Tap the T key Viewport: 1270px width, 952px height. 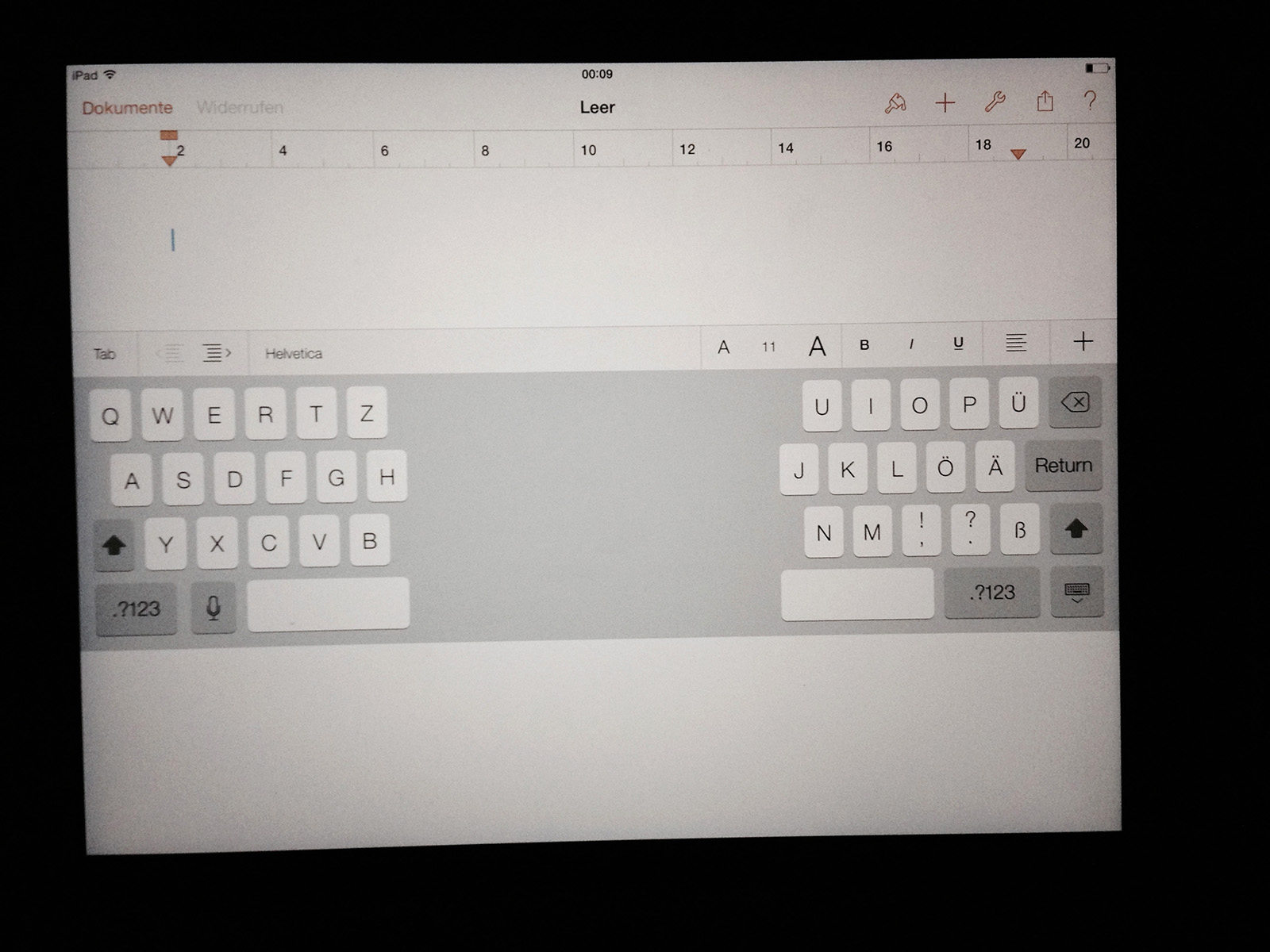point(316,413)
